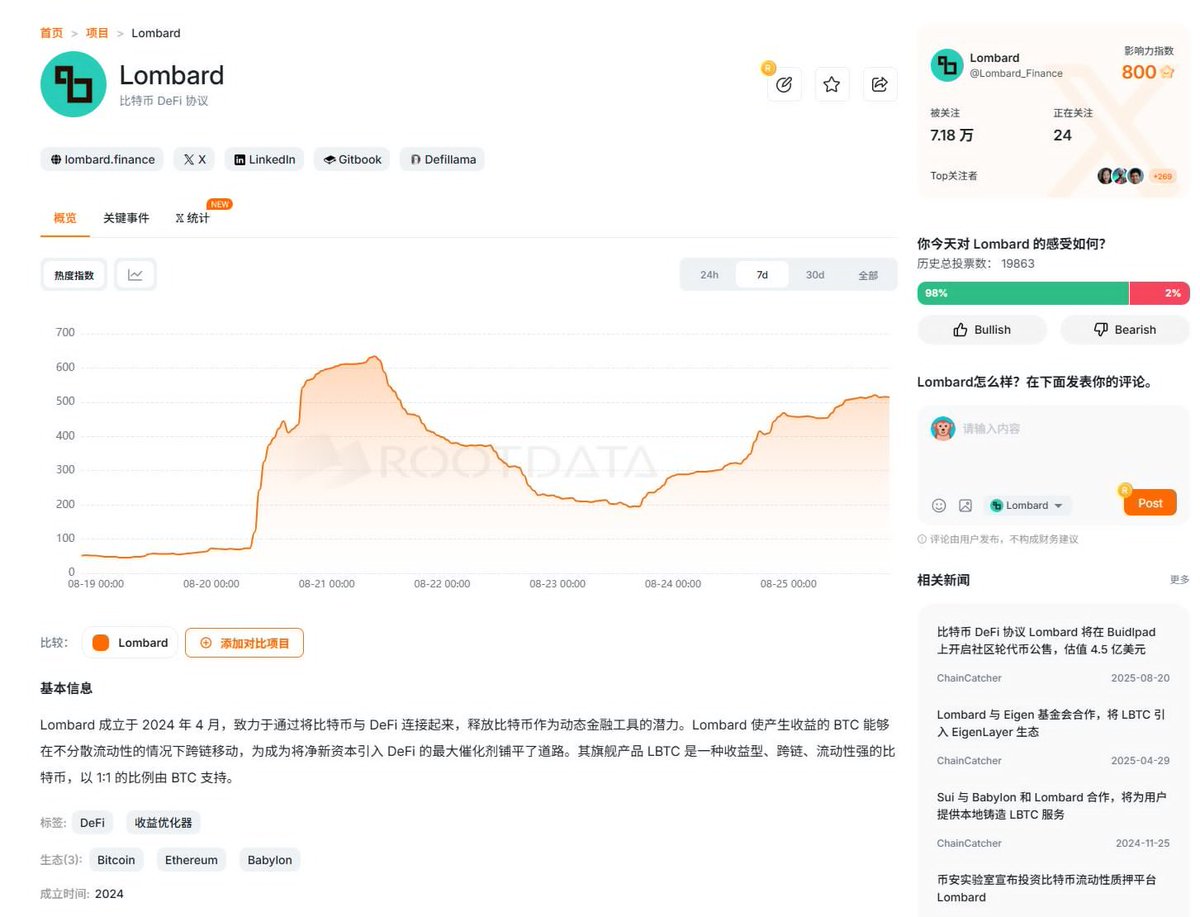Click the Ethereum ecosystem tag
Image resolution: width=1200 pixels, height=917 pixels.
coord(191,860)
